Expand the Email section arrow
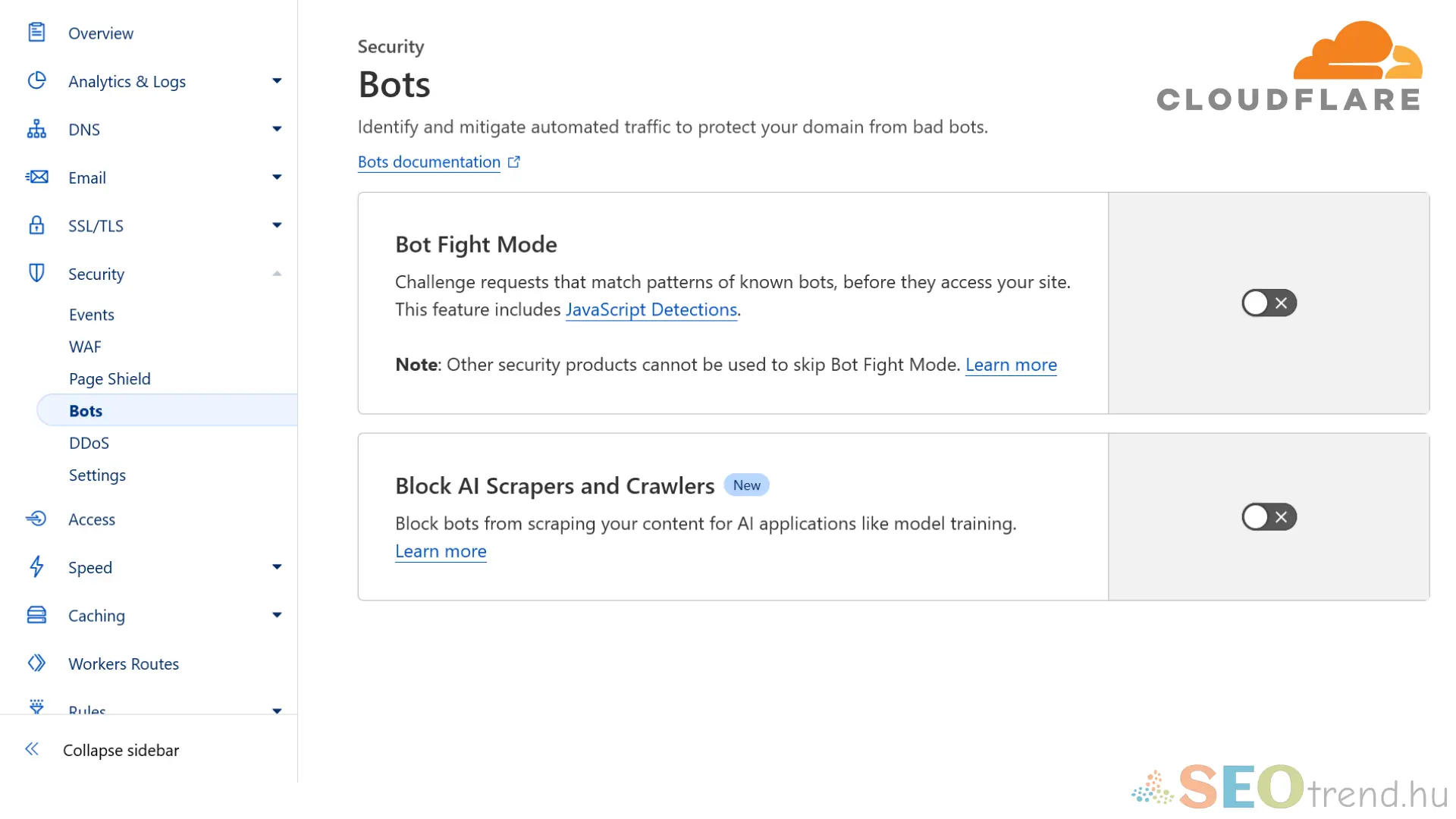This screenshot has width=1456, height=819. (277, 177)
